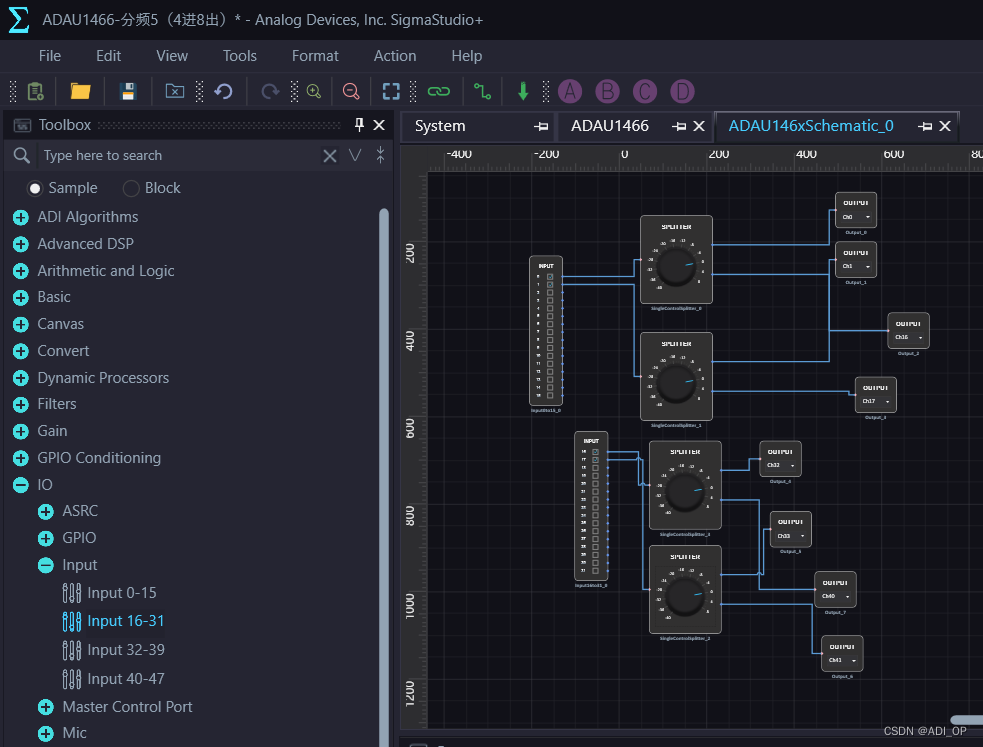Click the undo arrow icon
983x747 pixels.
(224, 91)
